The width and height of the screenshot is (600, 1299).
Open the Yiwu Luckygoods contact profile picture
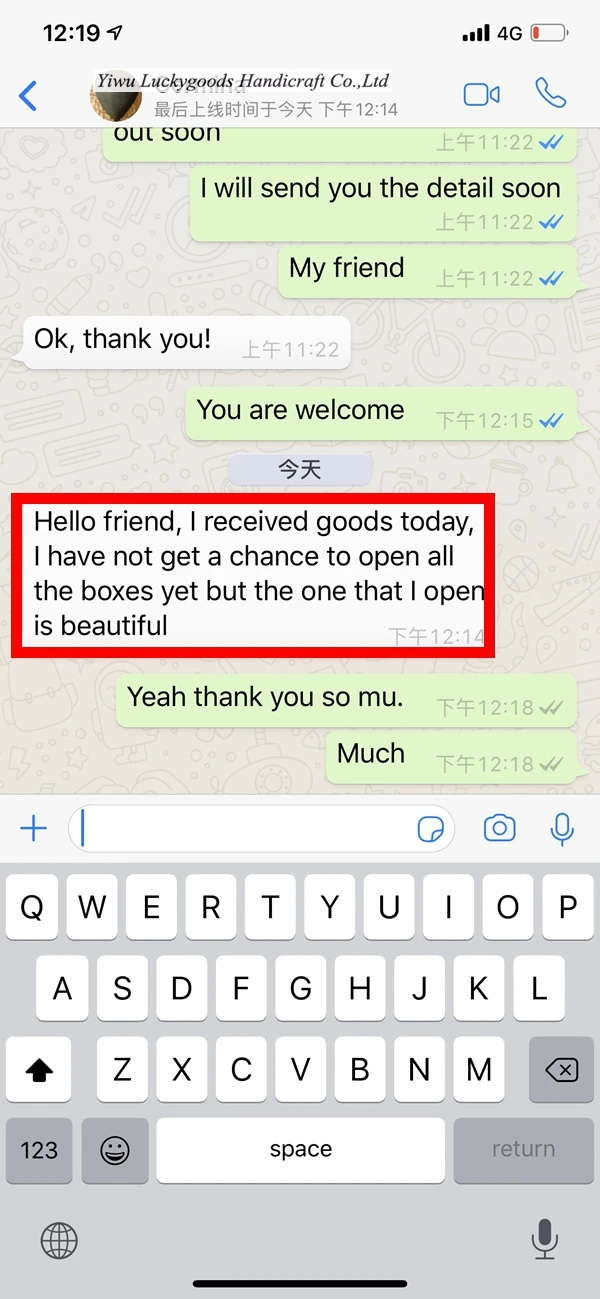116,97
